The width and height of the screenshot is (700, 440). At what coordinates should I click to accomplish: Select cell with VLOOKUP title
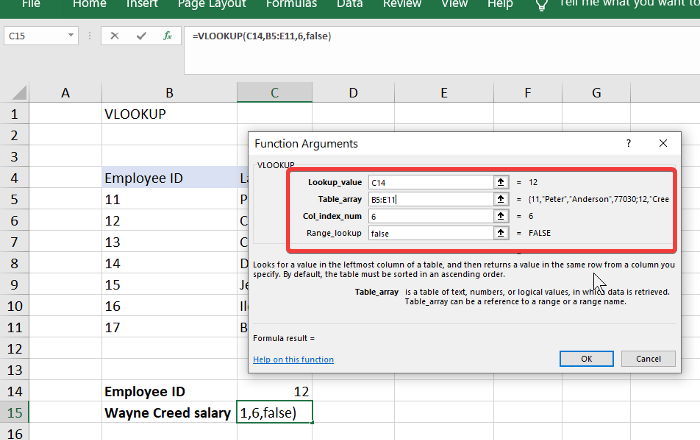(169, 114)
